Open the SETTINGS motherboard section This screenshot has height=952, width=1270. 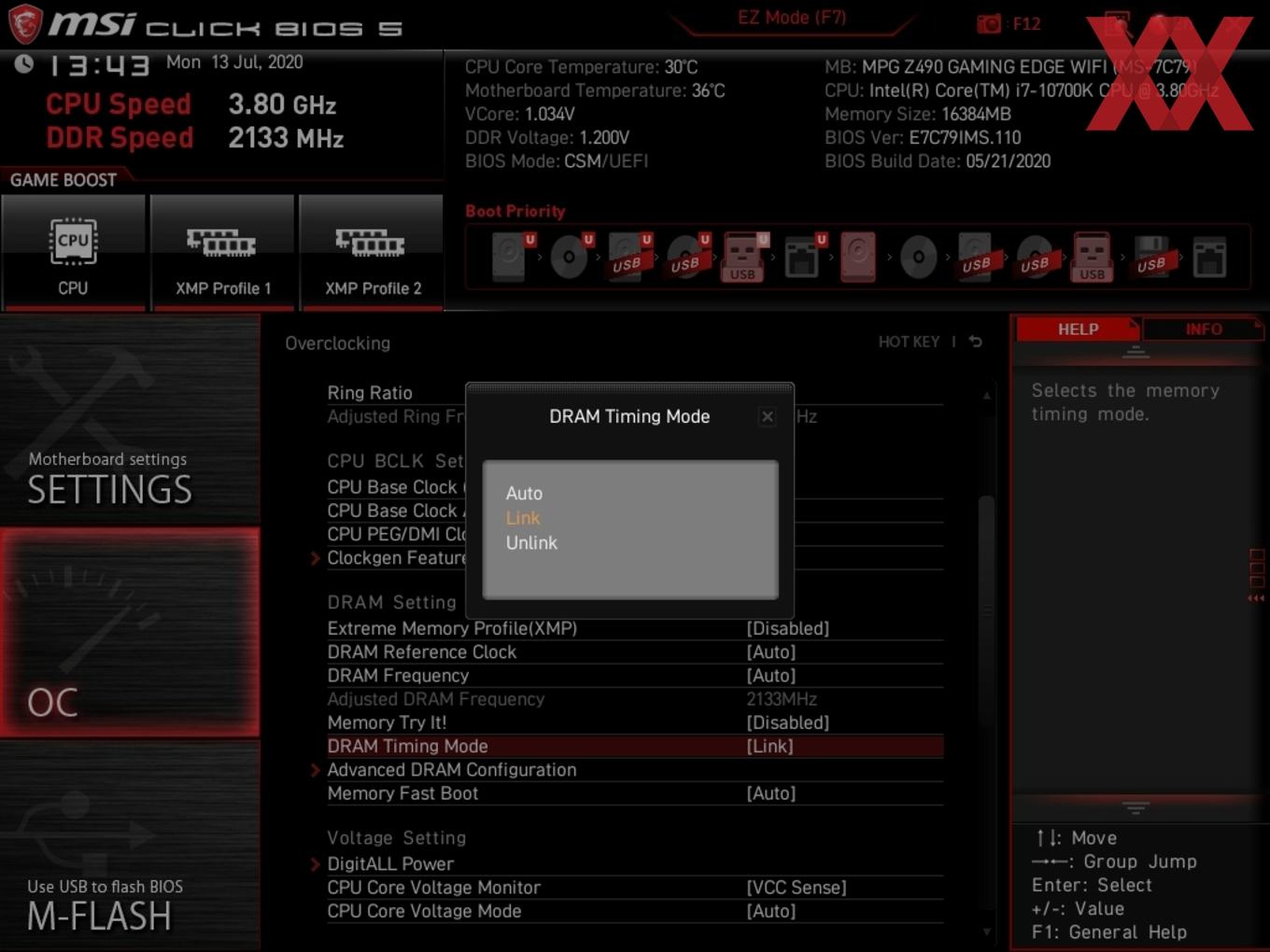(x=130, y=419)
